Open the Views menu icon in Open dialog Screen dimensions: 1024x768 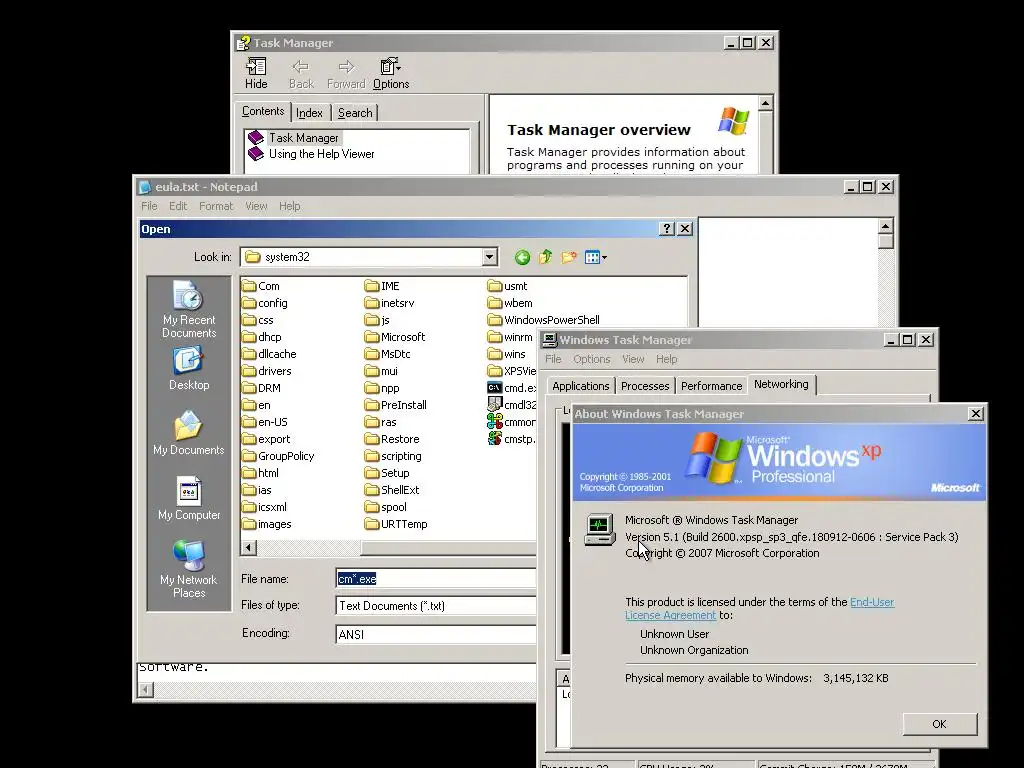click(x=596, y=257)
